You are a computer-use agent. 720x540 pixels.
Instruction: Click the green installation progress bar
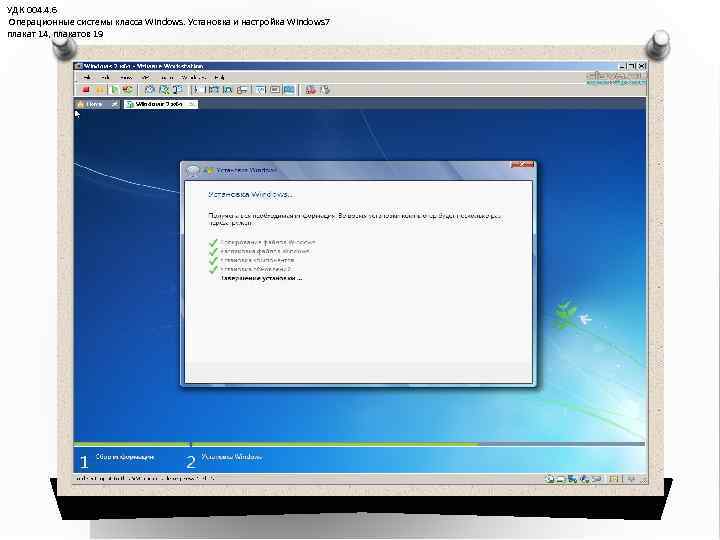click(276, 444)
